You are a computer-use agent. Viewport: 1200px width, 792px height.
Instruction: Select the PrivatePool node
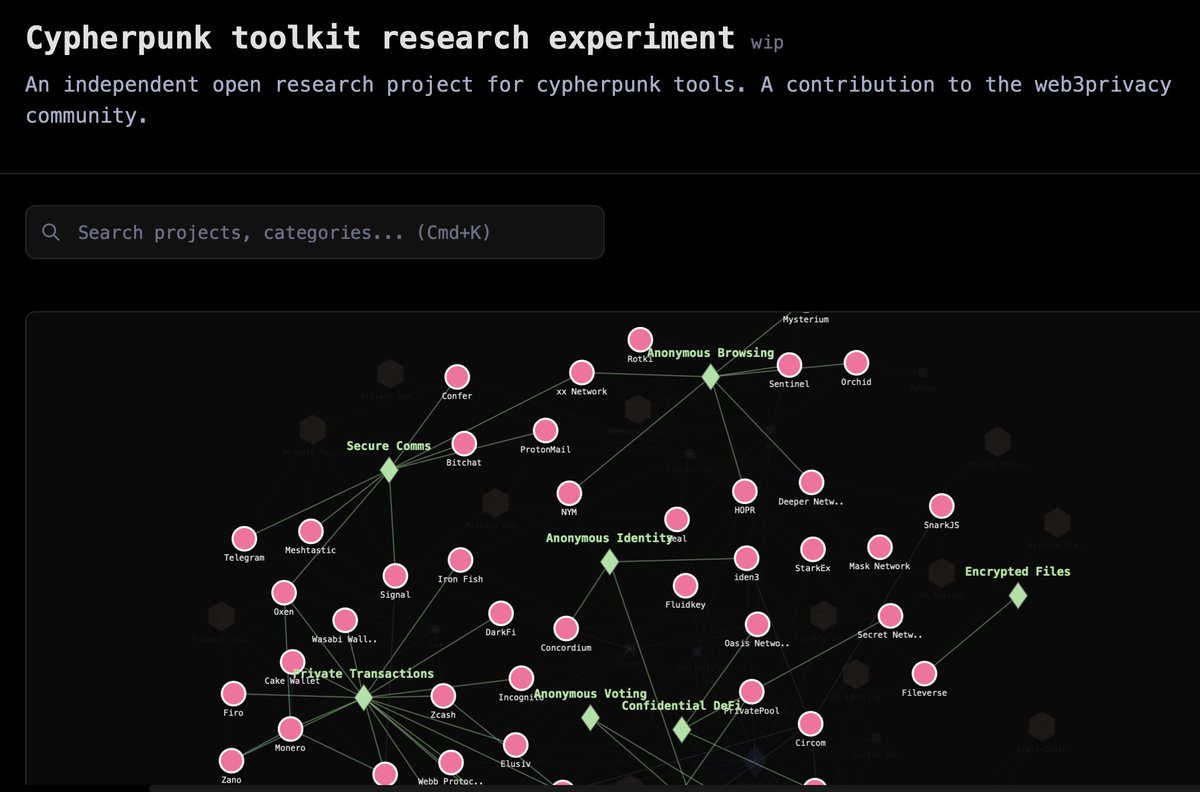(x=751, y=692)
